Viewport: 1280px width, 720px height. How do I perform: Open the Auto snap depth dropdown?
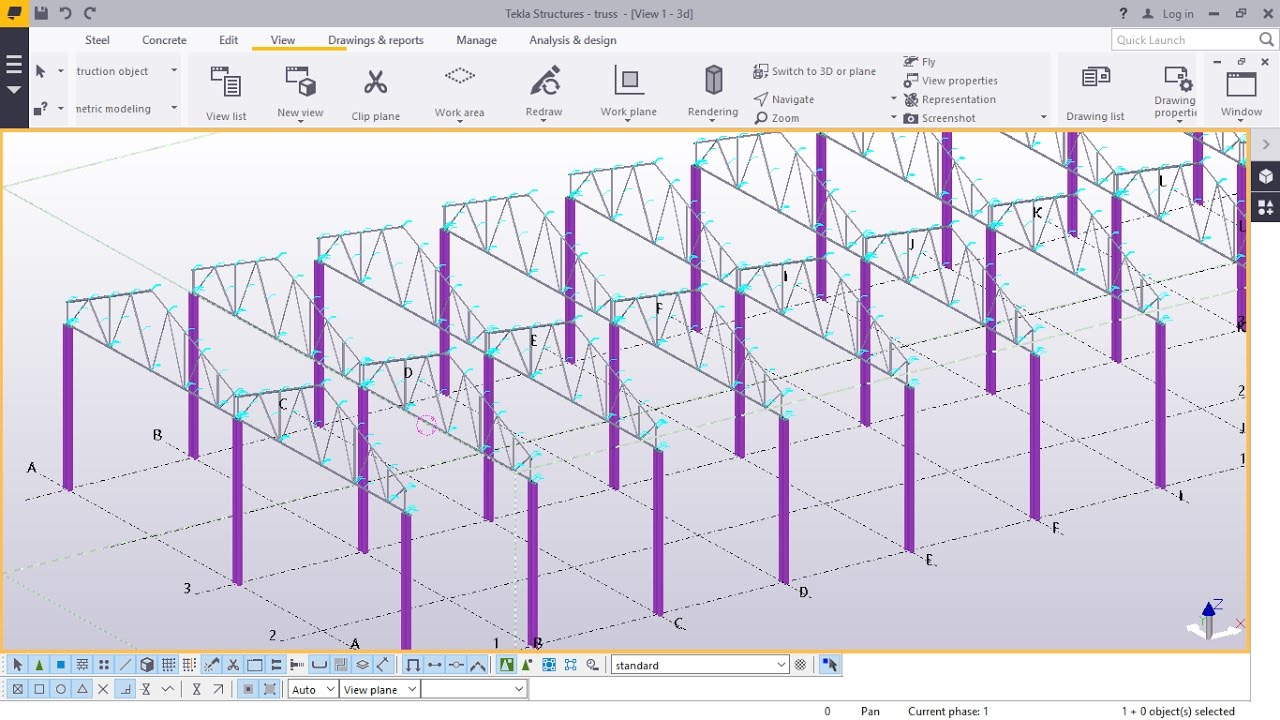tap(312, 689)
